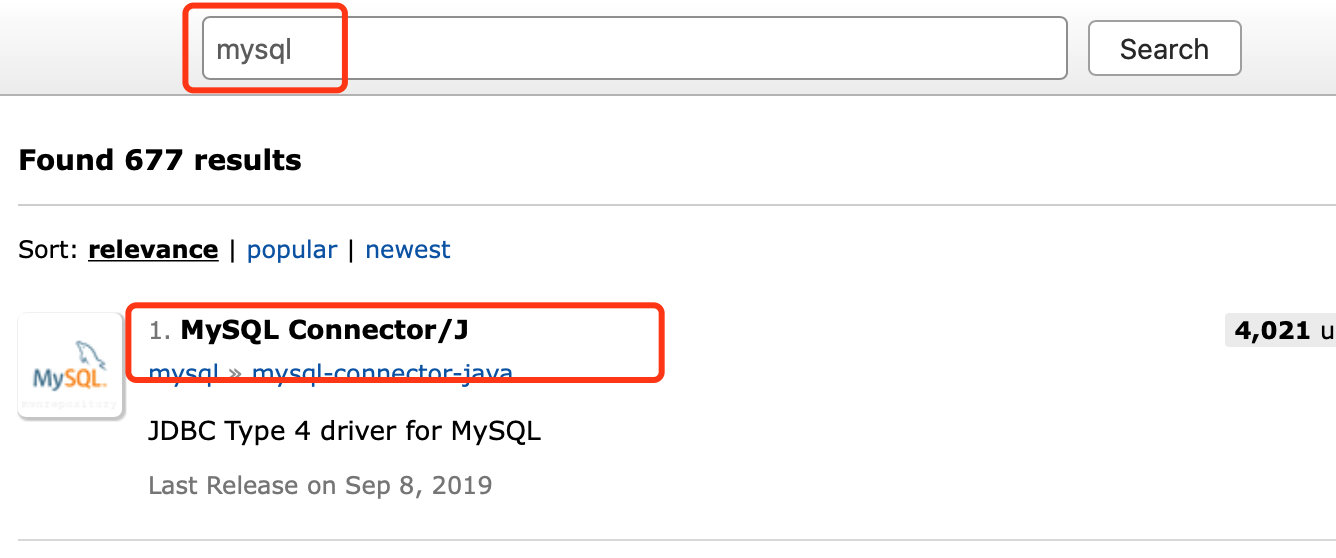This screenshot has height=558, width=1336.
Task: Focus the search box containing mysql
Action: pyautogui.click(x=634, y=48)
